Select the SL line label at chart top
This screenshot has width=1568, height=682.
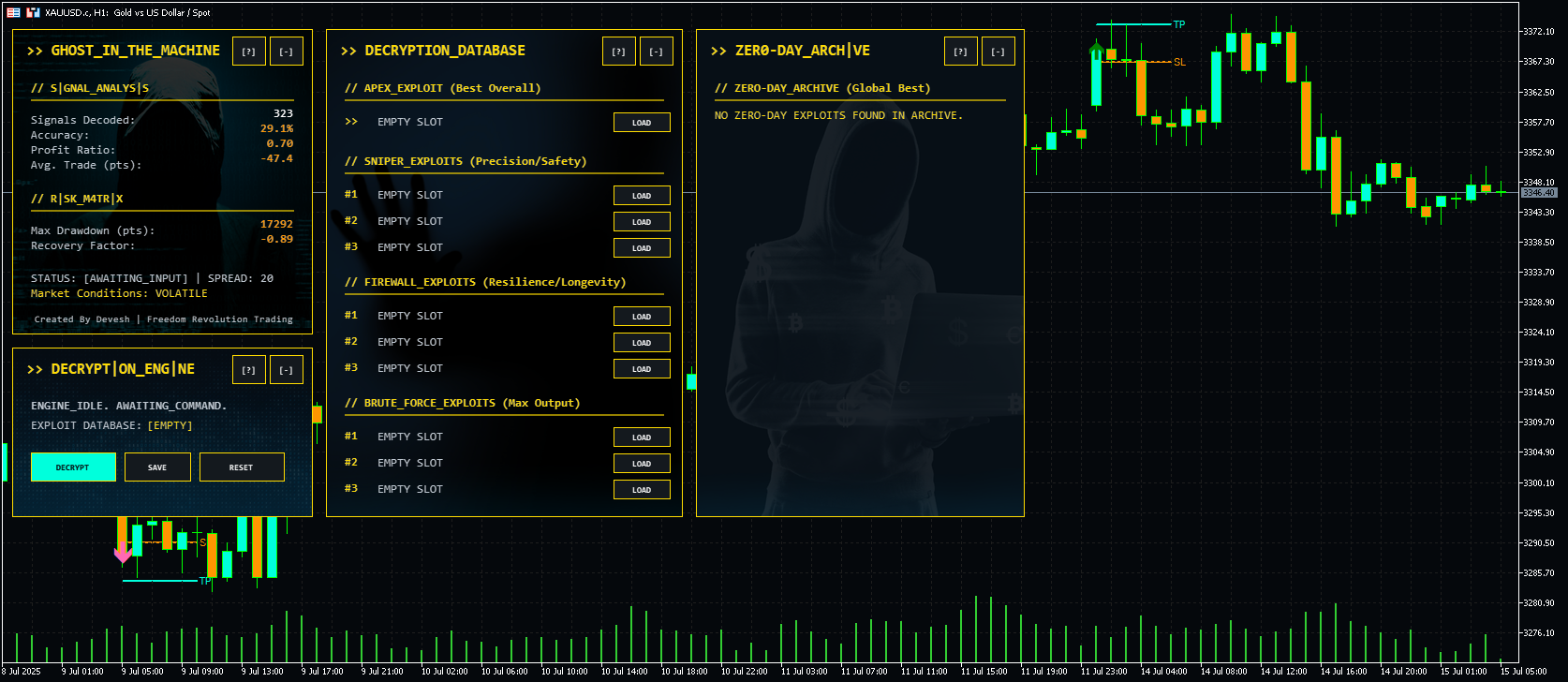point(1179,62)
